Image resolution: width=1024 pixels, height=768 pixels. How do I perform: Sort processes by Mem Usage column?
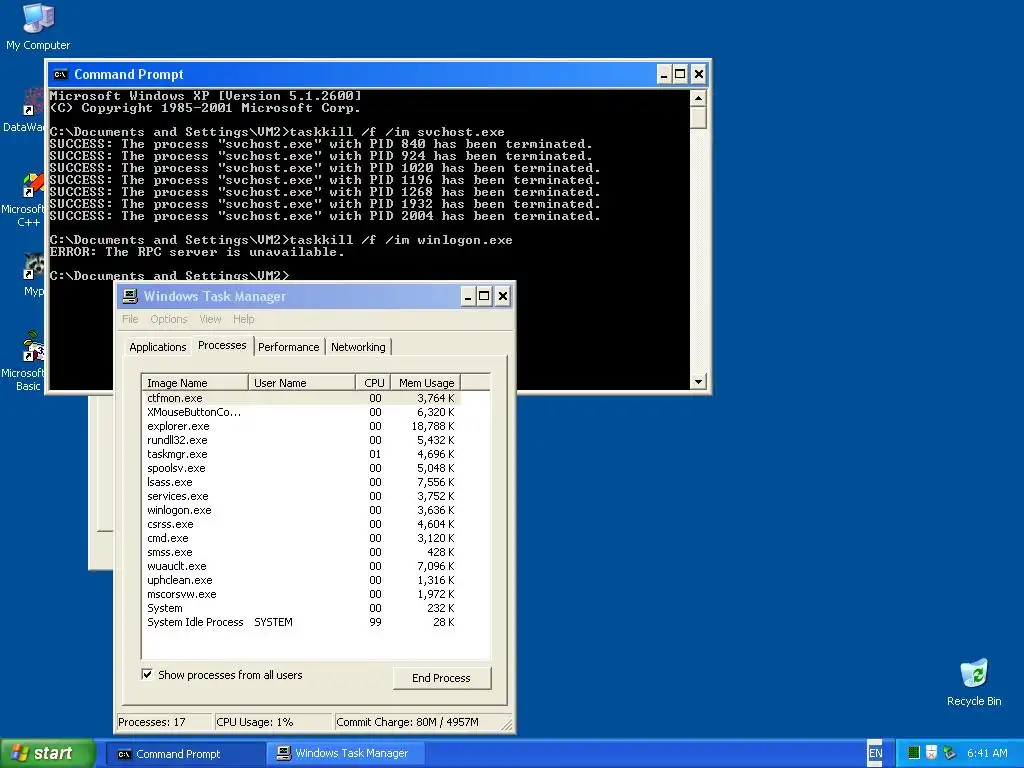[x=426, y=383]
